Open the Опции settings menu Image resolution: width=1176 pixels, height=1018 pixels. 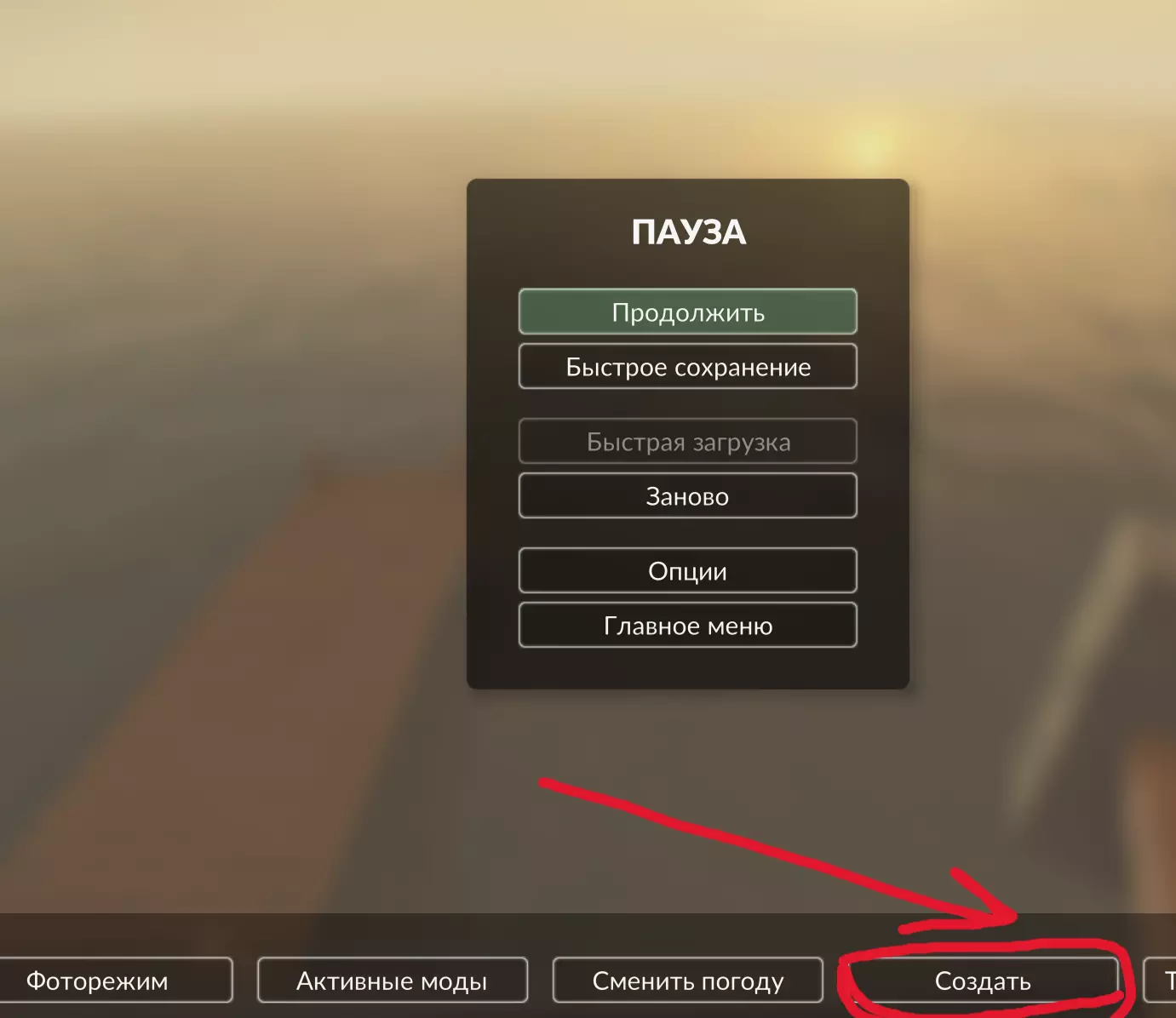(687, 570)
